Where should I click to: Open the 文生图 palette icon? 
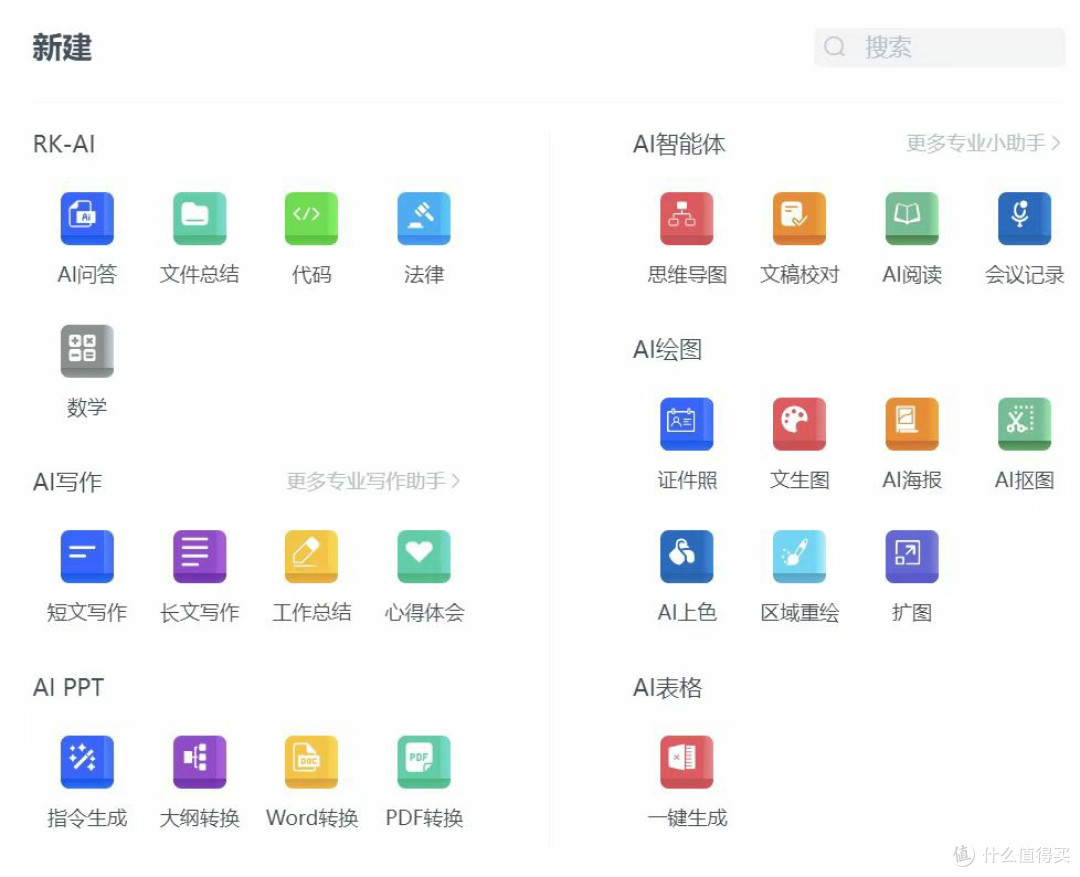point(799,424)
